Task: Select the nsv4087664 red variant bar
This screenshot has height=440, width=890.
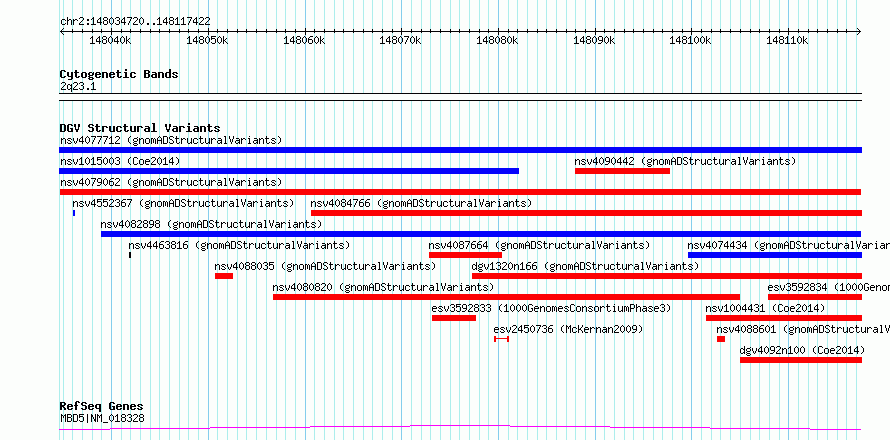Action: tap(465, 255)
